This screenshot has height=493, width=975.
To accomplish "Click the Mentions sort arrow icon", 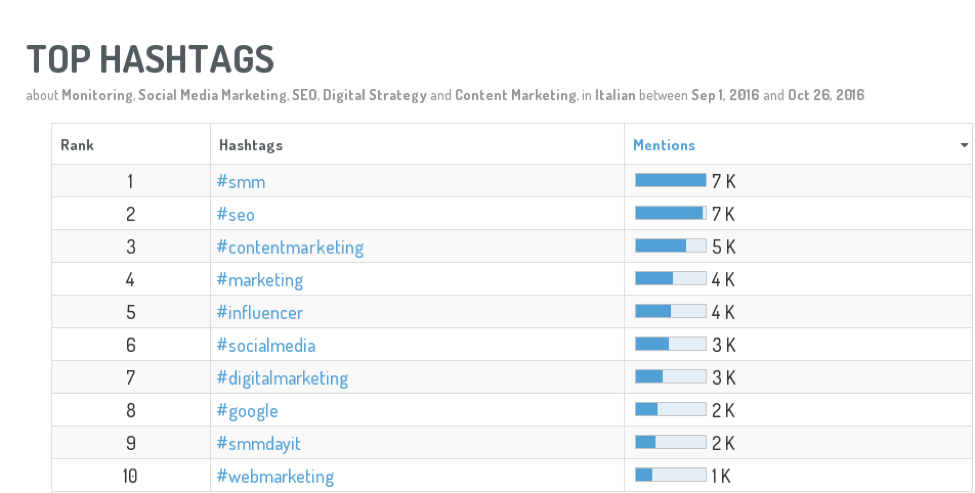I will pos(964,145).
